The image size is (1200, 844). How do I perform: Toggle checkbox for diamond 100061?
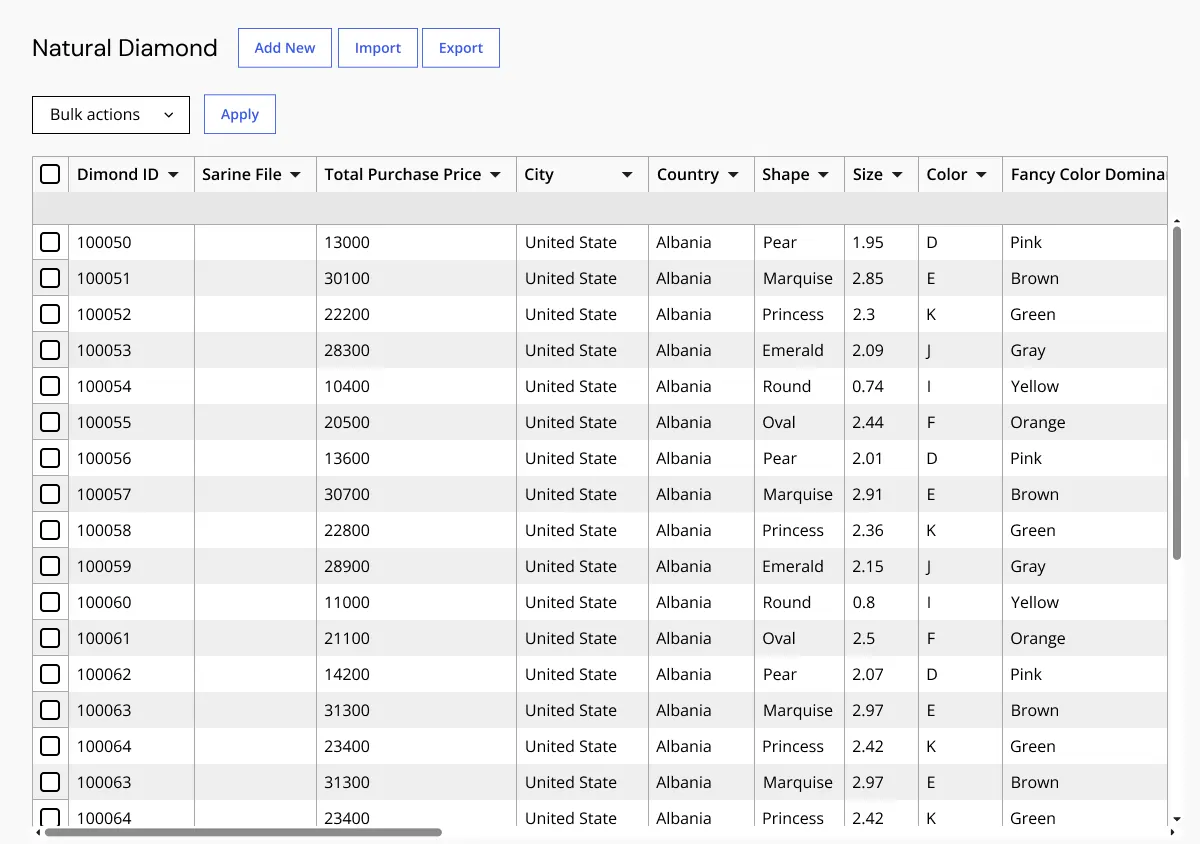click(x=50, y=638)
